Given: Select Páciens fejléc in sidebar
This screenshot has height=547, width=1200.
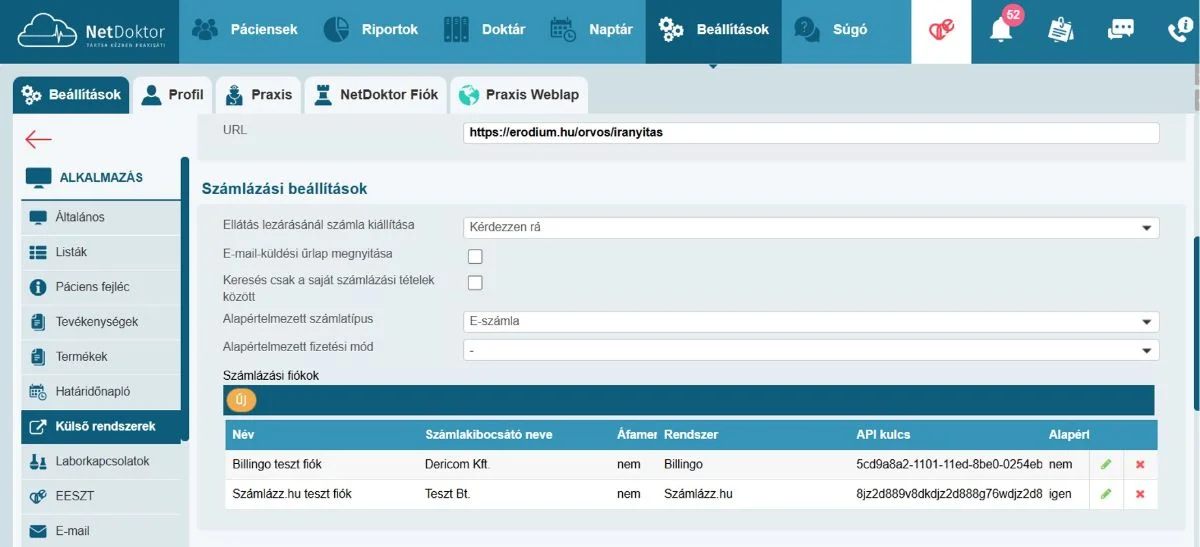Looking at the screenshot, I should coord(100,287).
